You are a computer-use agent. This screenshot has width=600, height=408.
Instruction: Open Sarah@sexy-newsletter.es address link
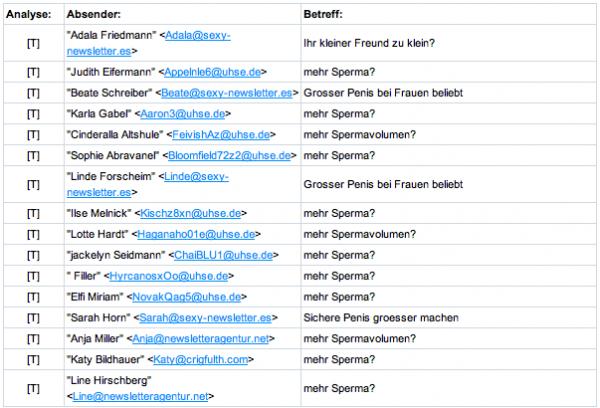pos(205,318)
